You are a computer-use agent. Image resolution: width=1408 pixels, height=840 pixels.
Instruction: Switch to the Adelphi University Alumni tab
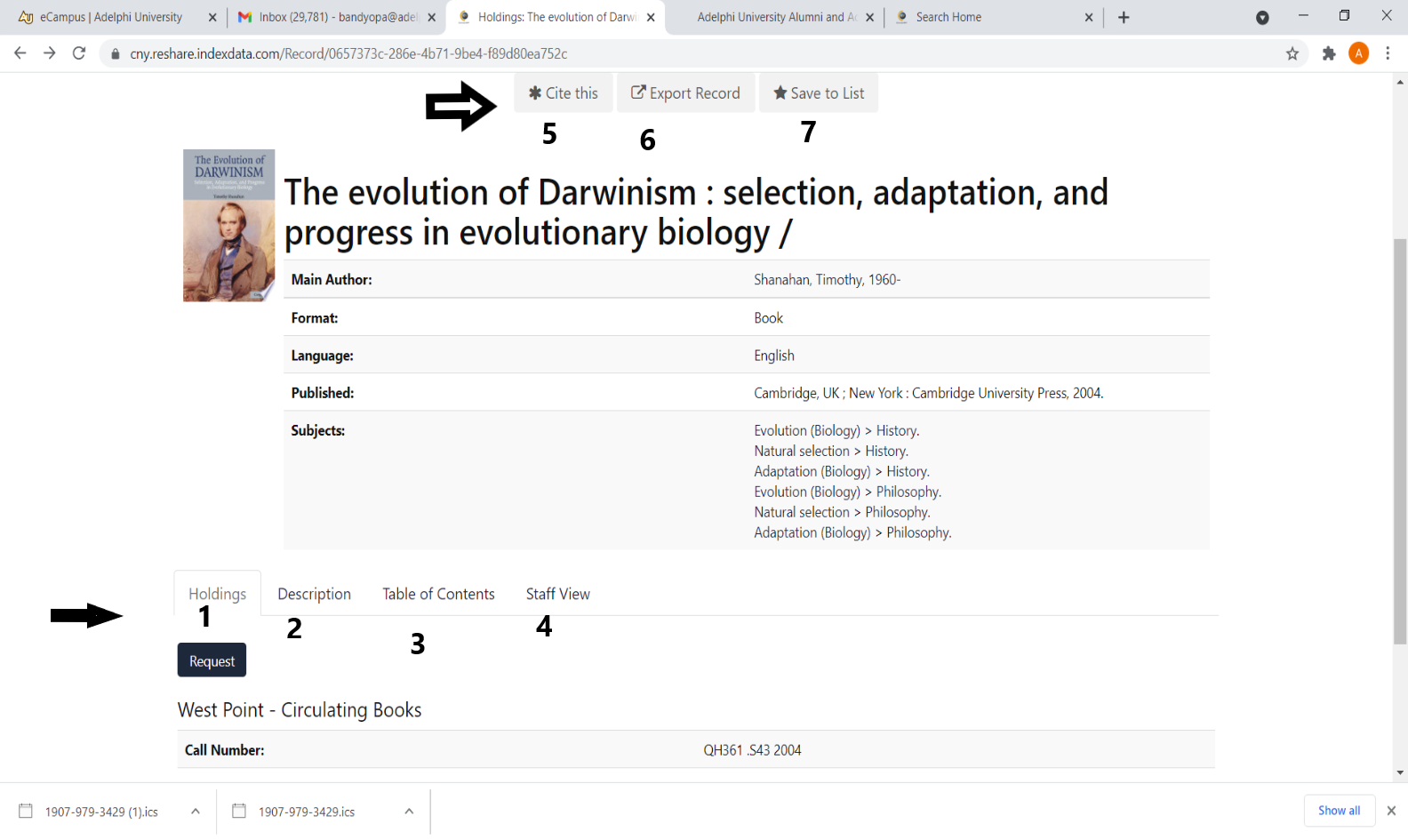click(x=775, y=17)
